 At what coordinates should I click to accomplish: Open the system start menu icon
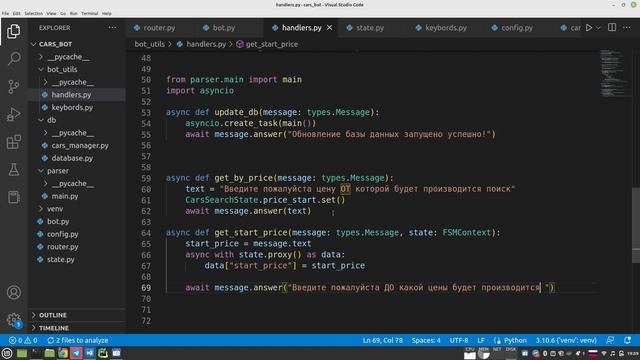click(7, 353)
